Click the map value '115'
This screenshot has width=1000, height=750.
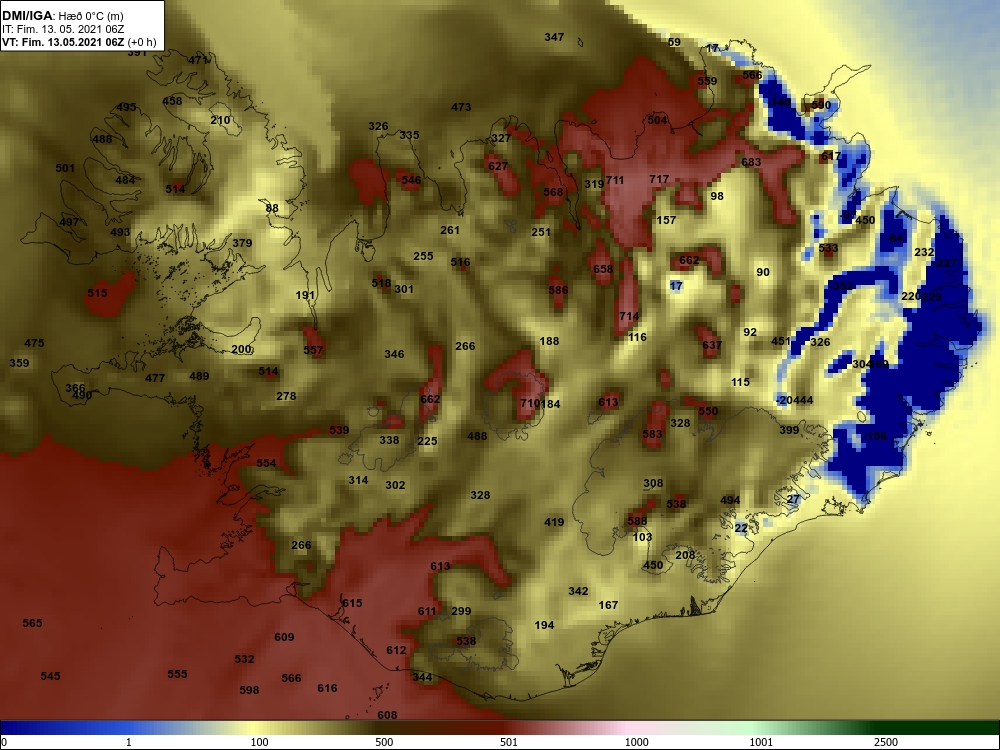(x=740, y=382)
